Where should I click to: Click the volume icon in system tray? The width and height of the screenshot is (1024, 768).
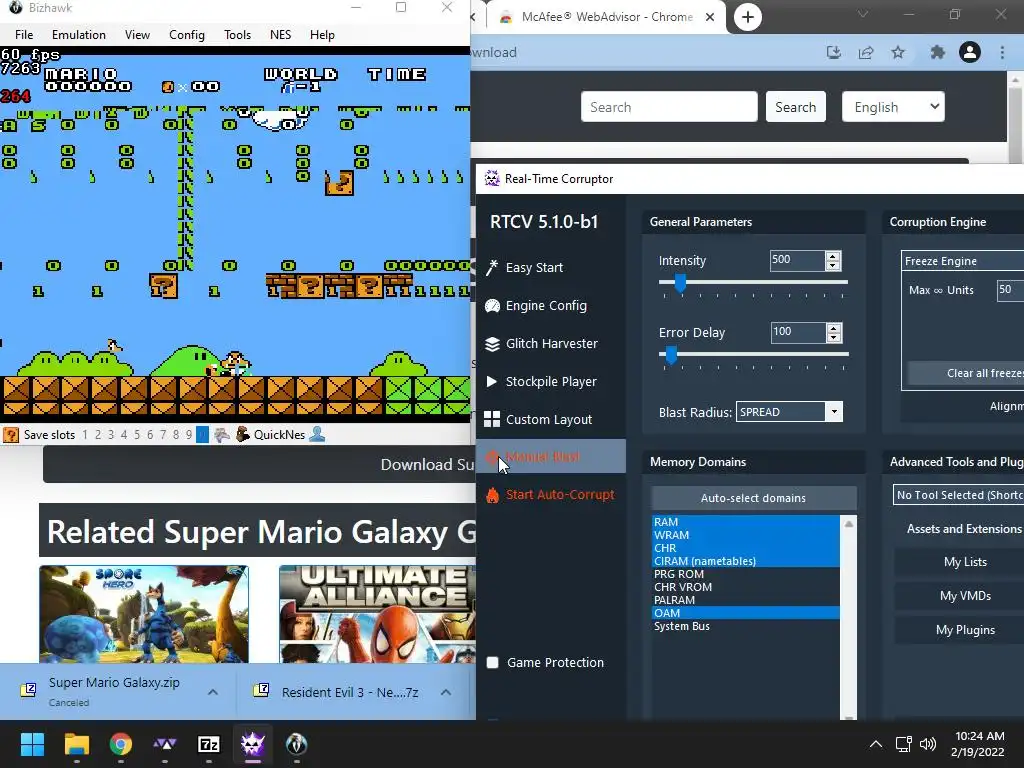coord(928,744)
